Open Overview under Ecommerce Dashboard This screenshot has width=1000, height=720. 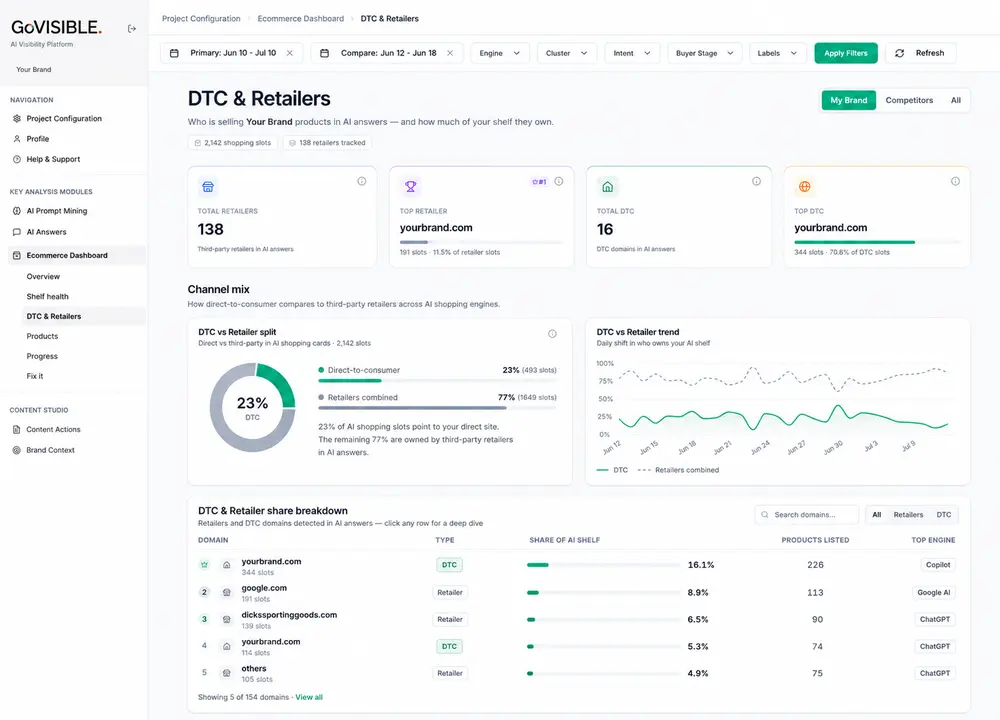click(x=43, y=277)
